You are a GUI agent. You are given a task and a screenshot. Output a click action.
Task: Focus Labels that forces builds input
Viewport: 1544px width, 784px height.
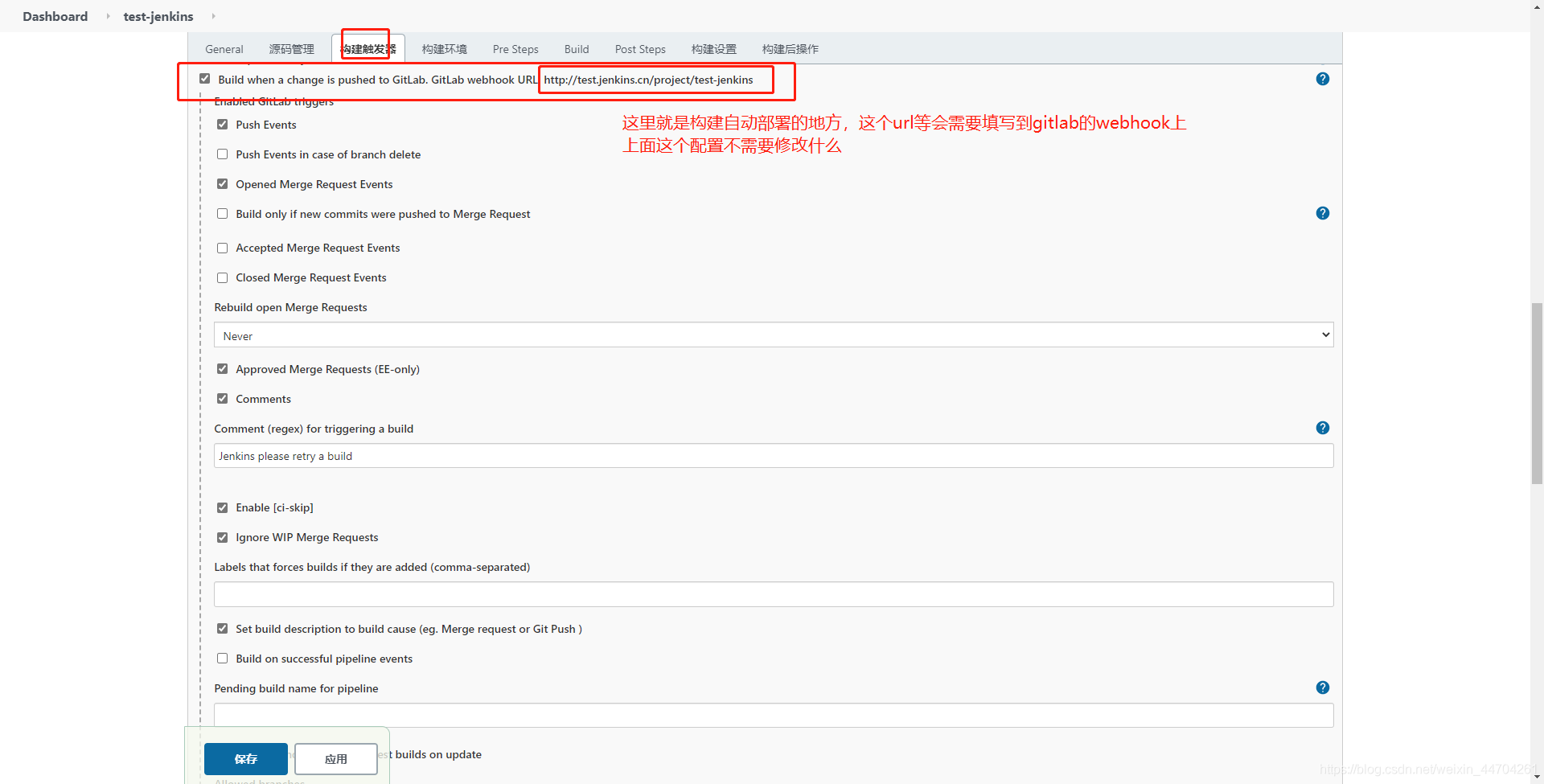click(x=774, y=594)
